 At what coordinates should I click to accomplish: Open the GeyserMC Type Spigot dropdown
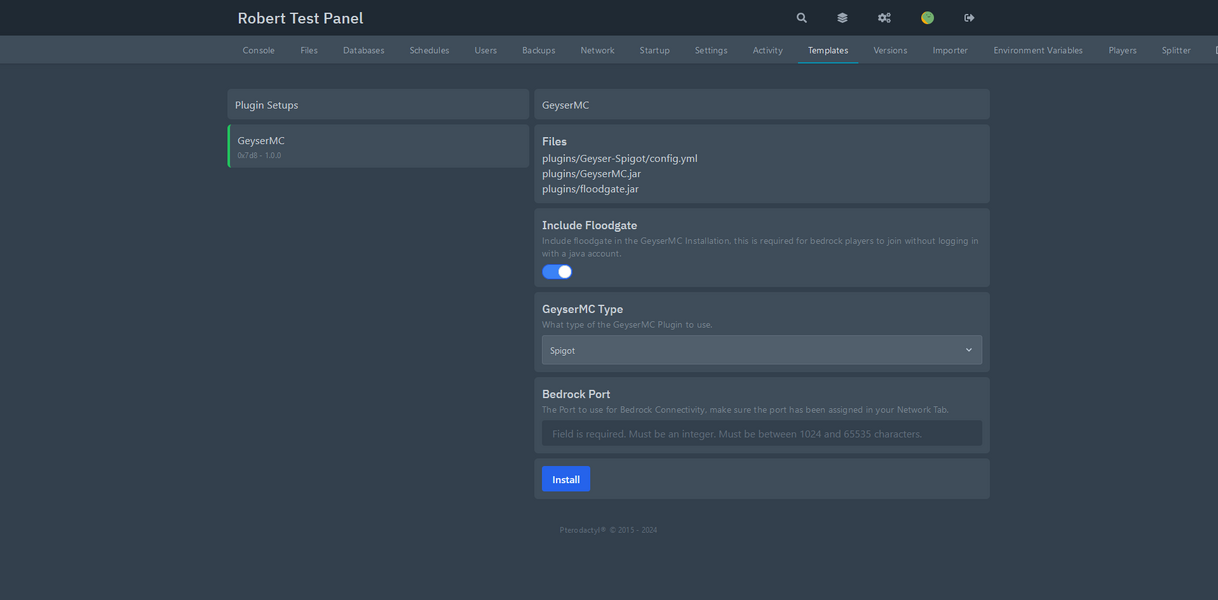(x=761, y=350)
